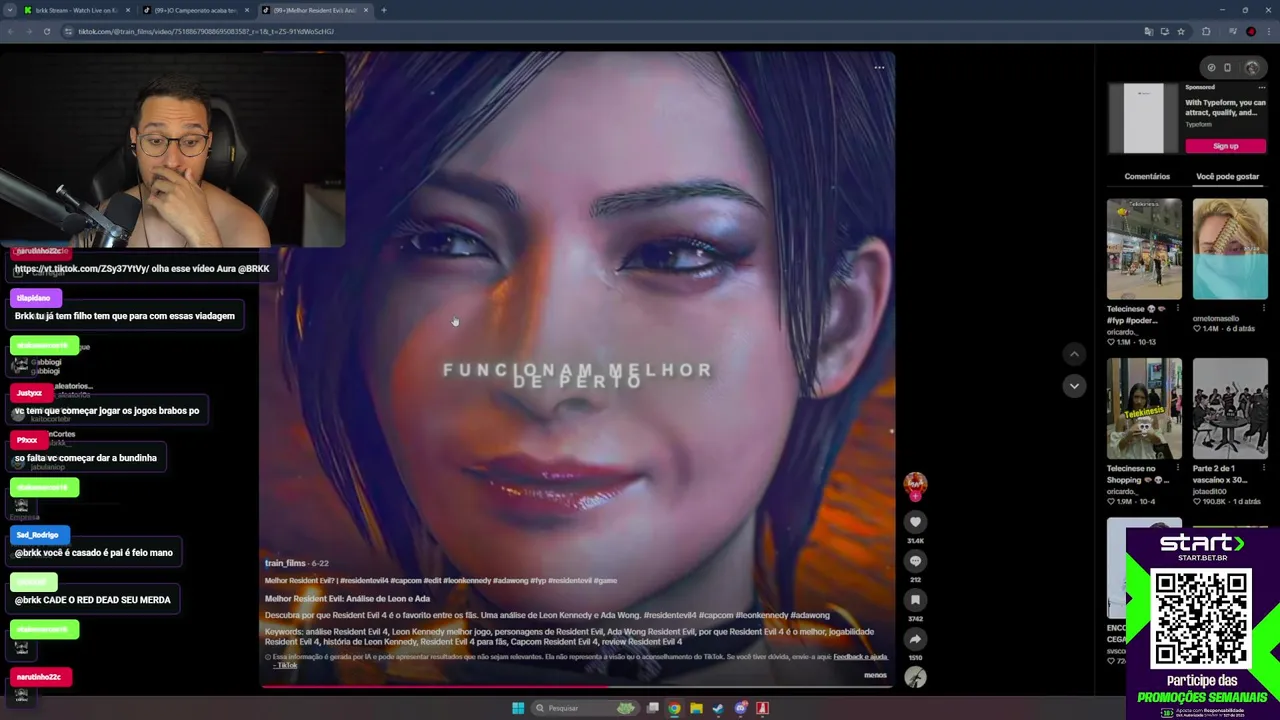
Task: Select the Melhor Resident Evil tab
Action: 314,10
